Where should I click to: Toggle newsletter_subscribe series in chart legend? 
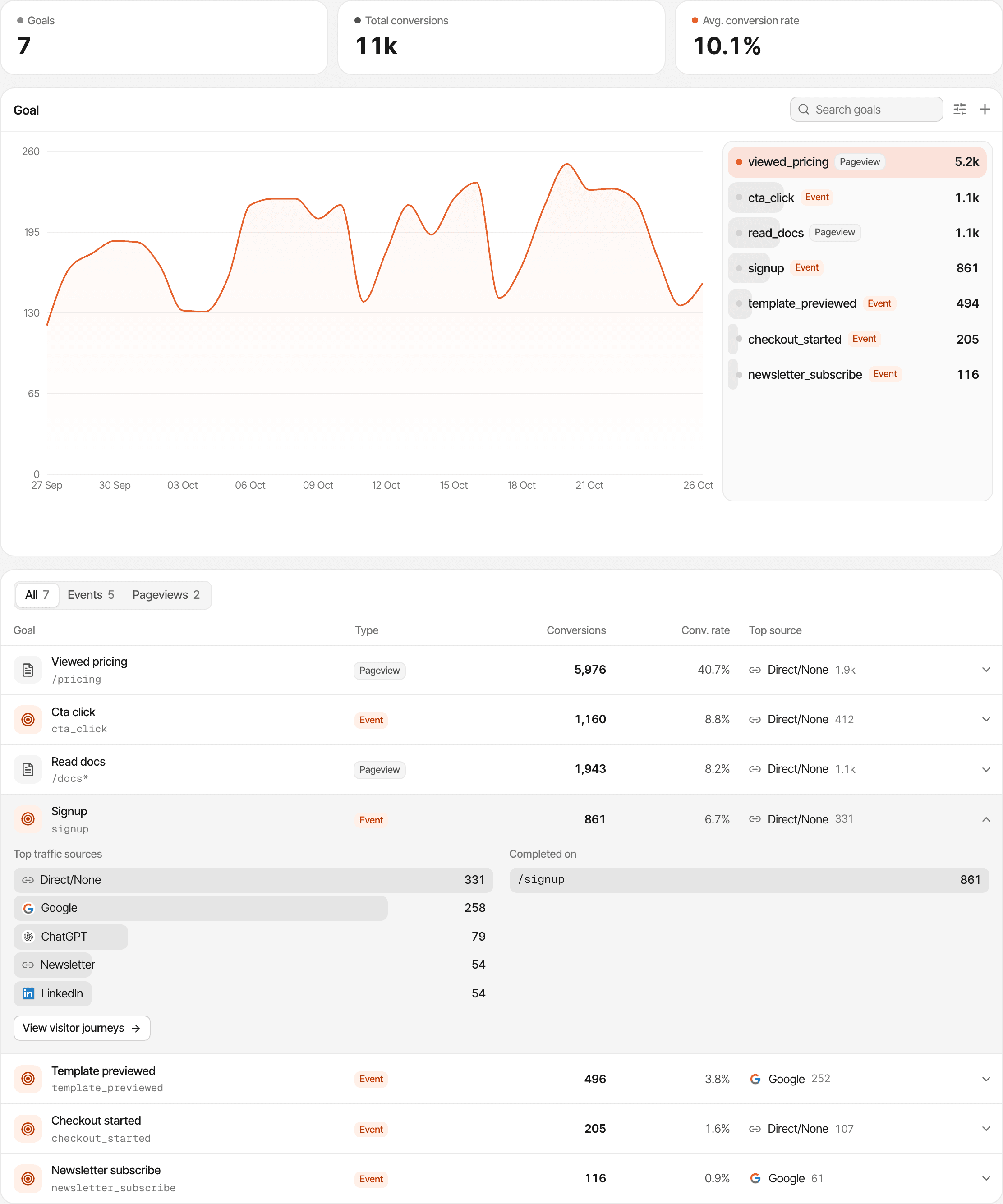[x=857, y=374]
